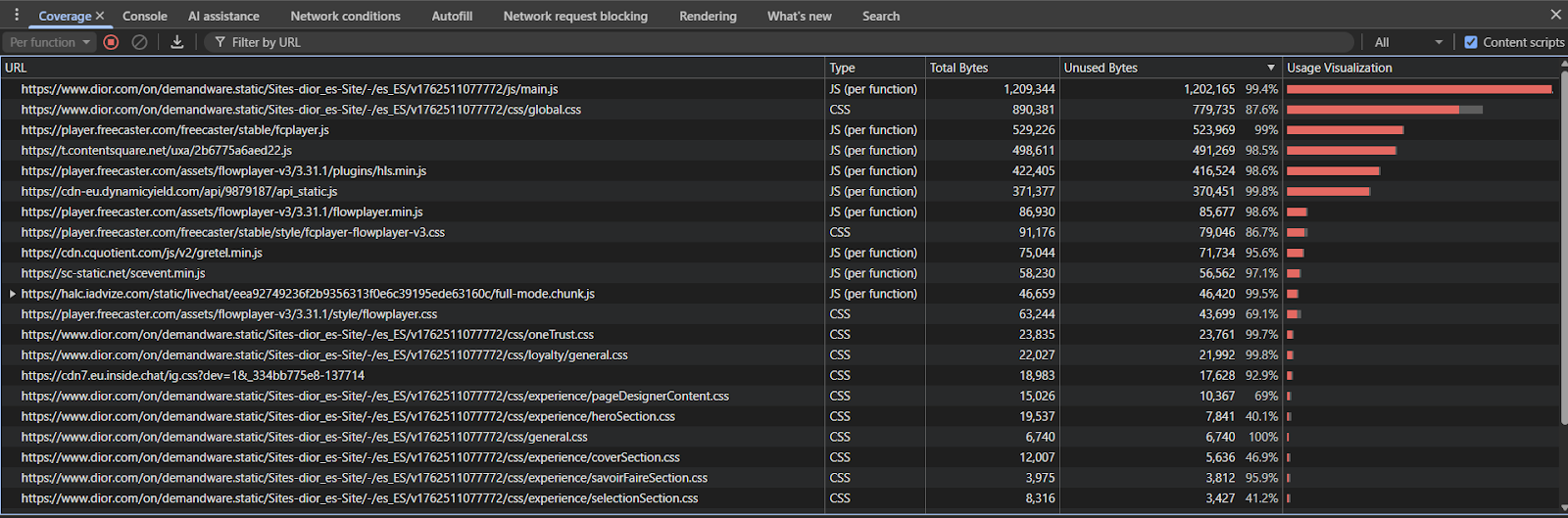This screenshot has height=518, width=1568.
Task: Toggle the Content scripts checkbox
Action: coord(1470,42)
